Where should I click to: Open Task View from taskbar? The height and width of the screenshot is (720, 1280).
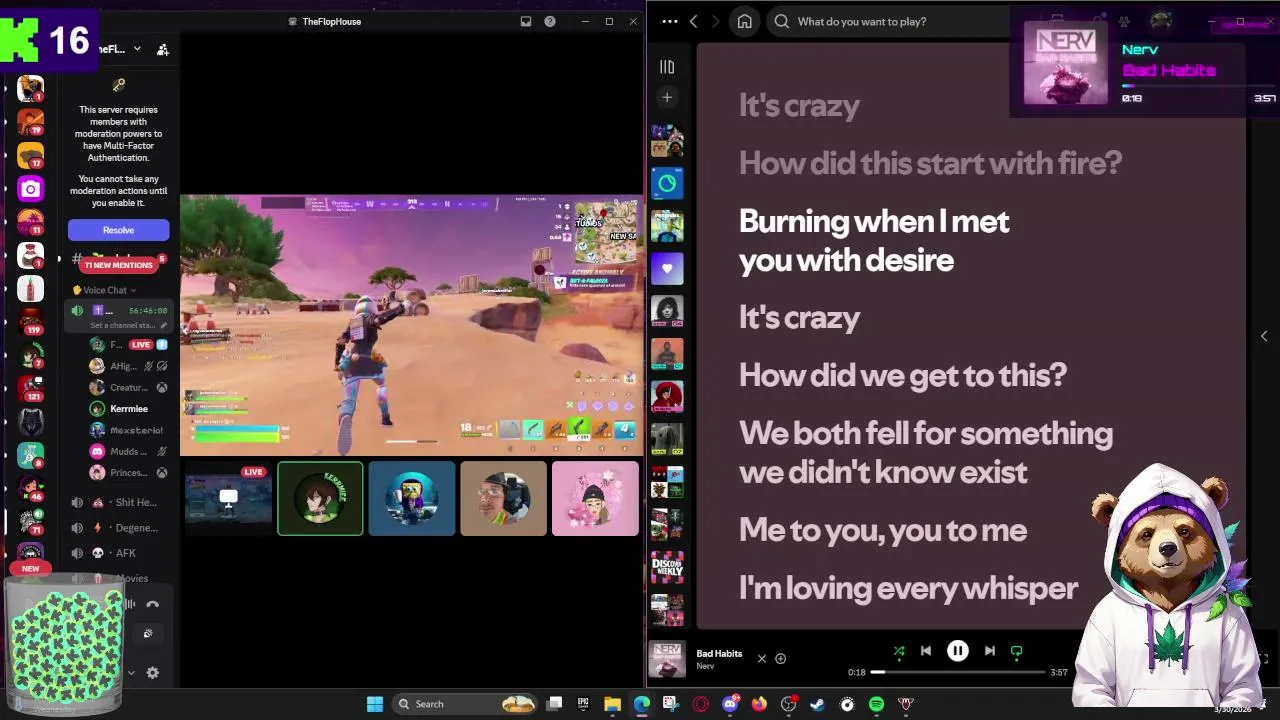click(x=554, y=704)
